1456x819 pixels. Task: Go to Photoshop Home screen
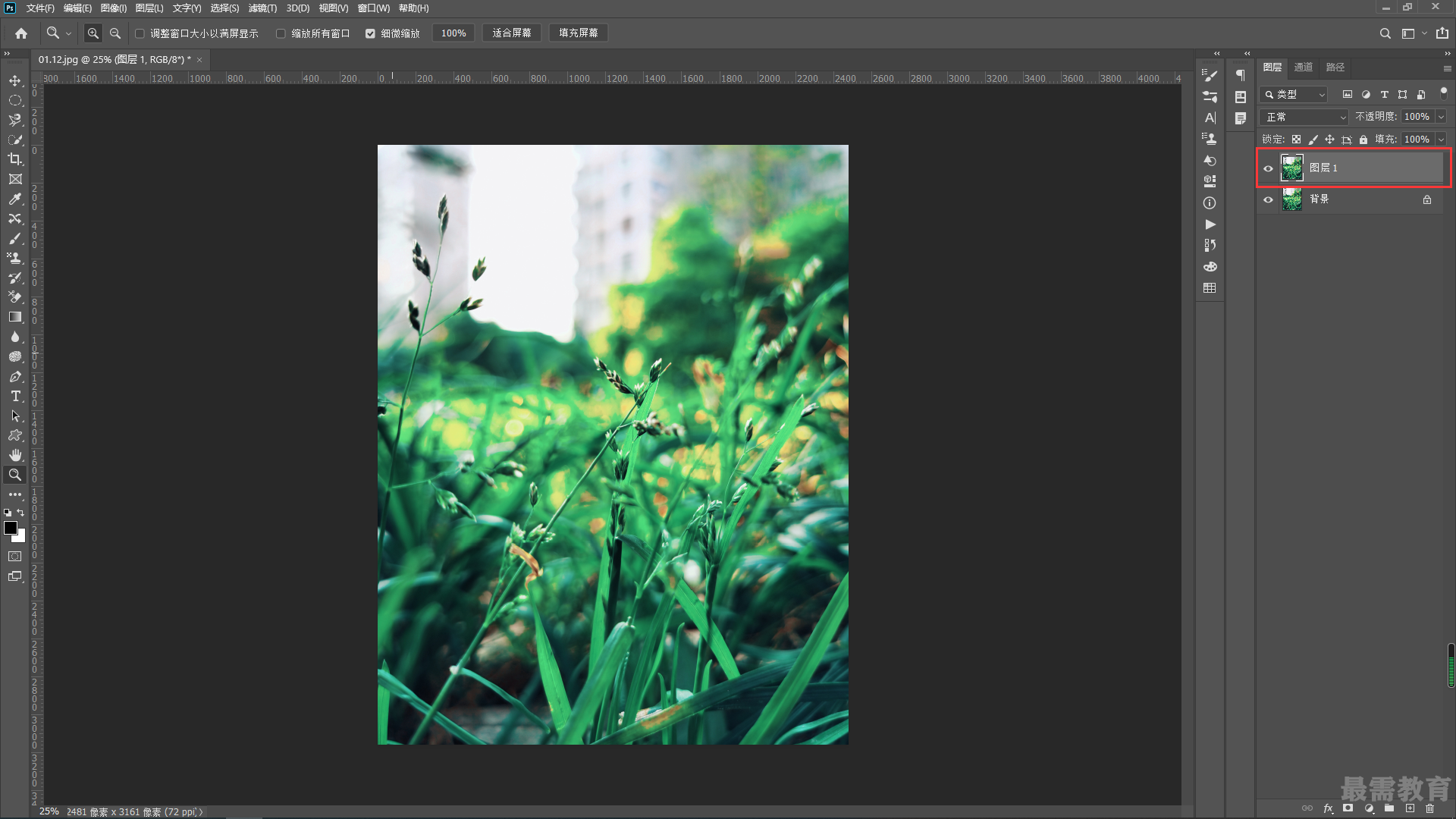21,33
